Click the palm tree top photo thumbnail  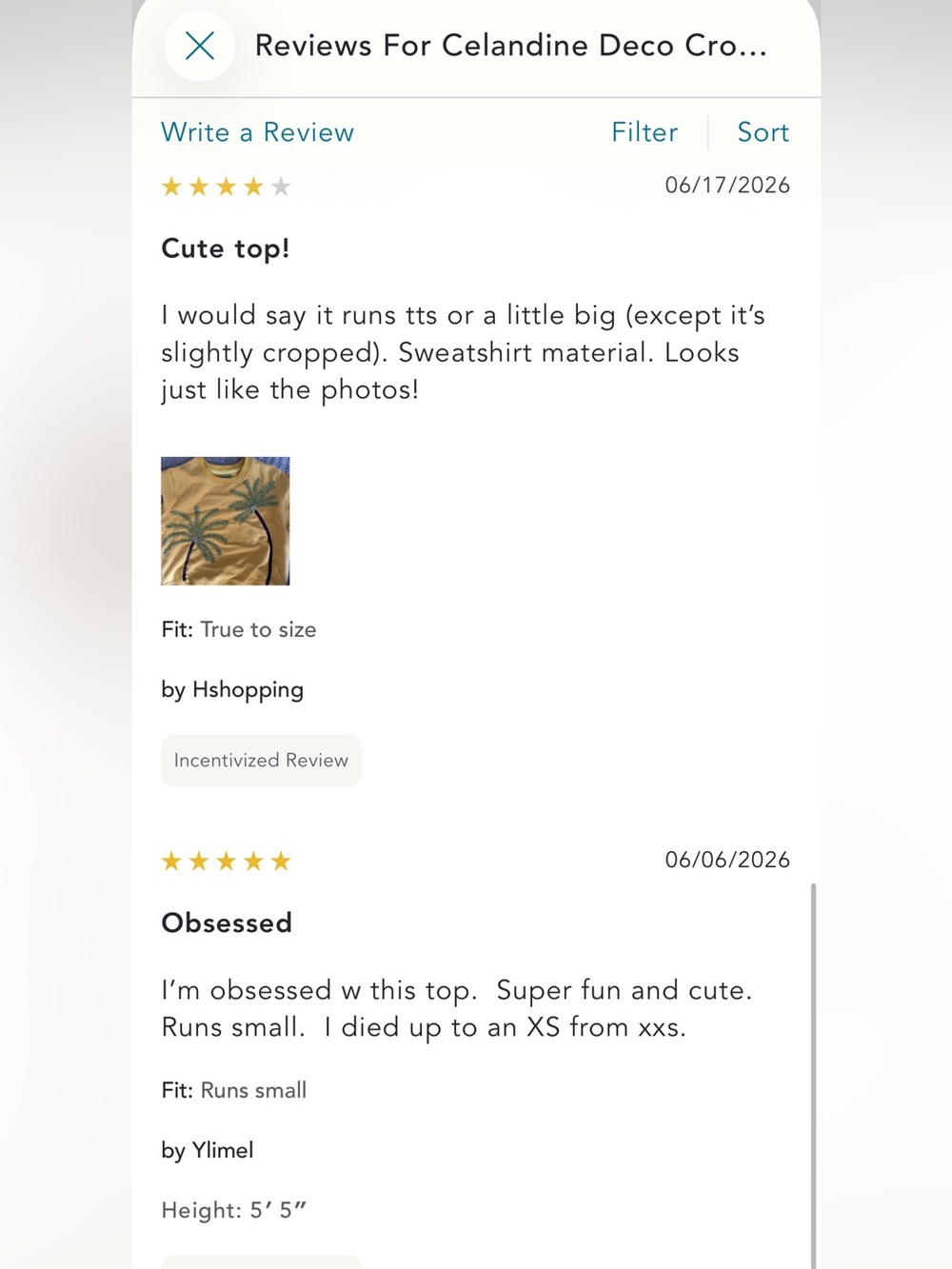pyautogui.click(x=226, y=521)
